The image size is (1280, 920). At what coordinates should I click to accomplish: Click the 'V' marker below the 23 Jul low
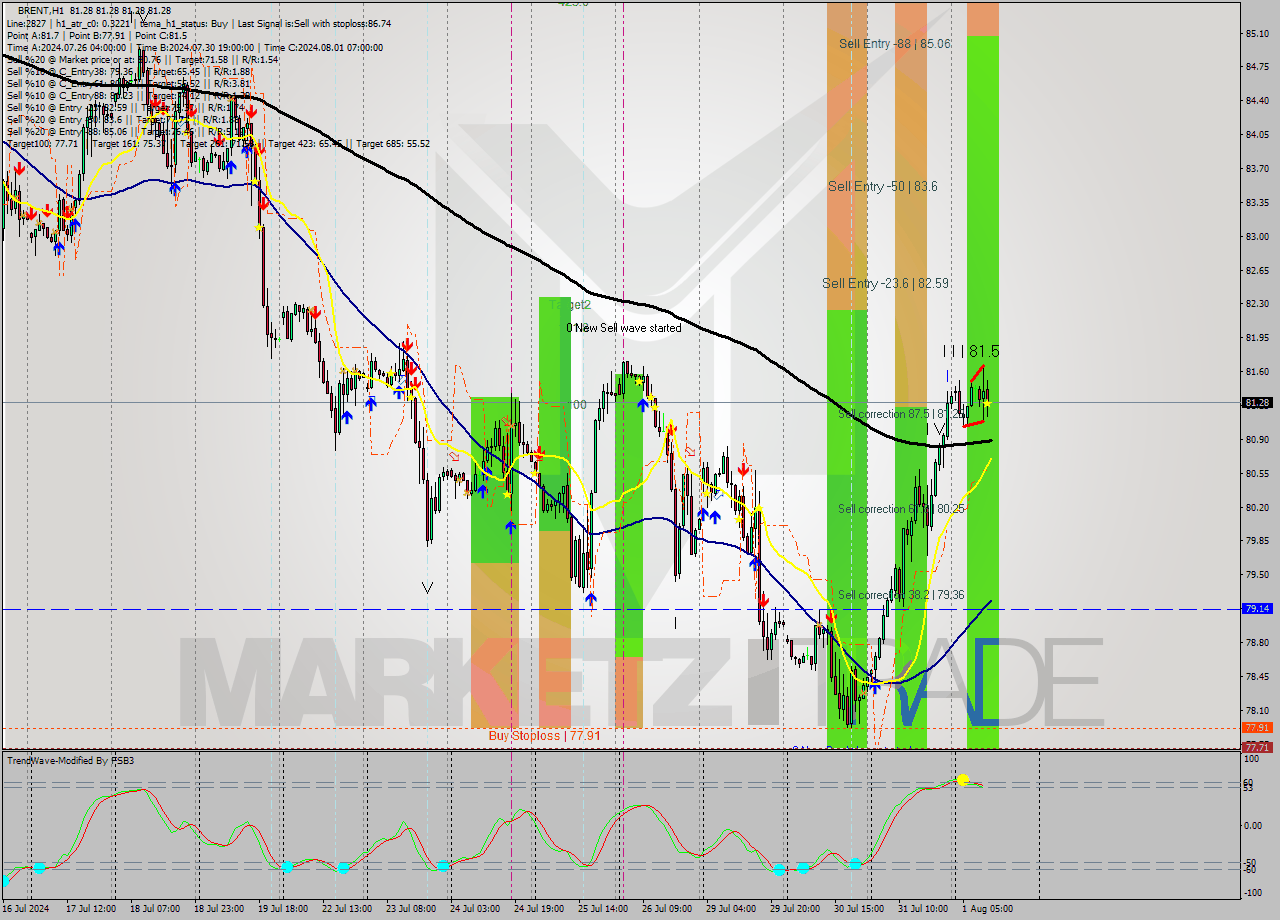pyautogui.click(x=428, y=587)
